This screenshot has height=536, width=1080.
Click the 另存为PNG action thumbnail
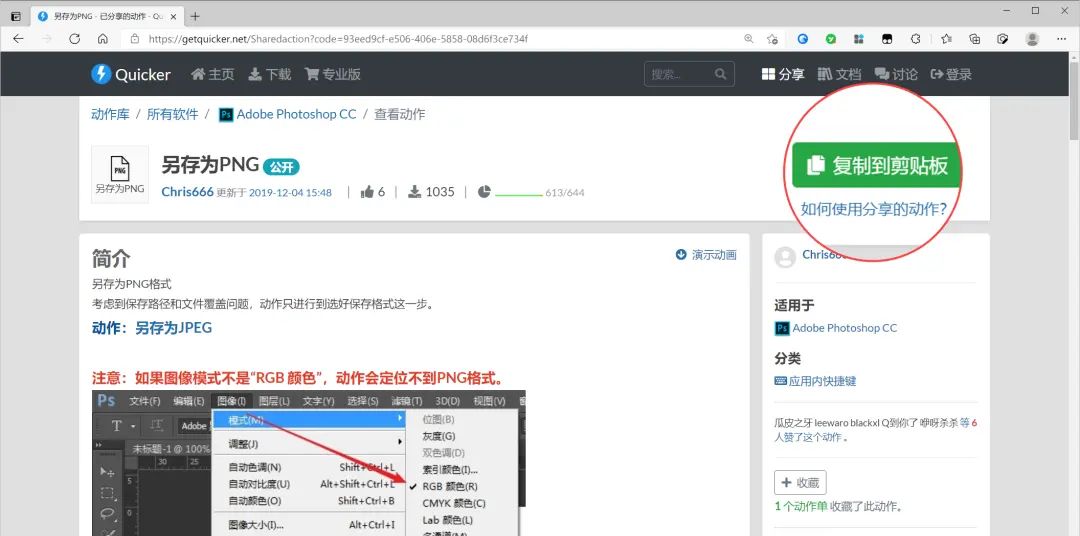tap(120, 174)
